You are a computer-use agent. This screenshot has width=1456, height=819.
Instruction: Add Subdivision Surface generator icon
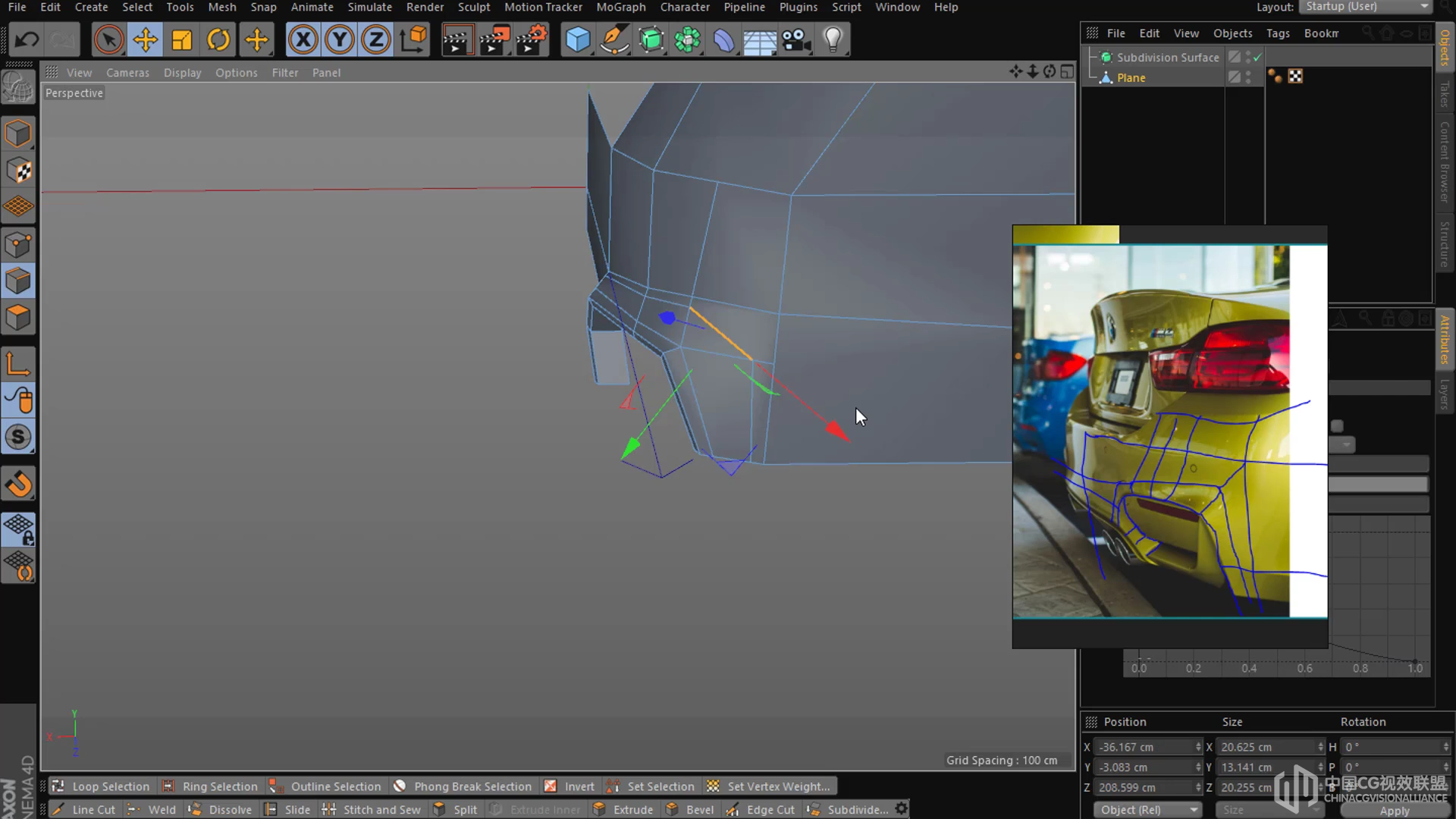651,39
